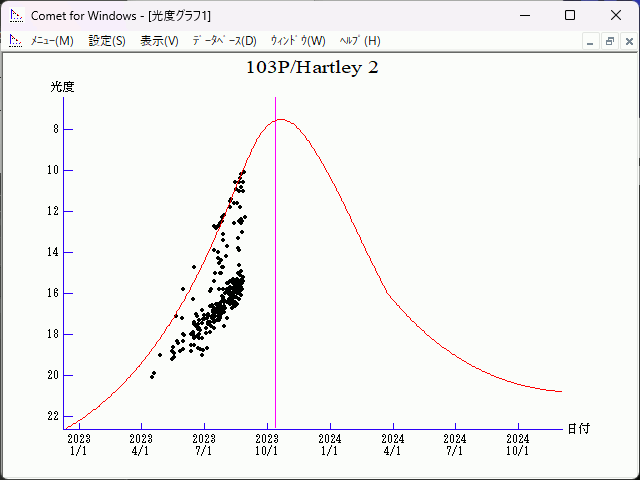The width and height of the screenshot is (640, 480).
Task: Minimize the Comet for Windows window
Action: click(x=525, y=16)
